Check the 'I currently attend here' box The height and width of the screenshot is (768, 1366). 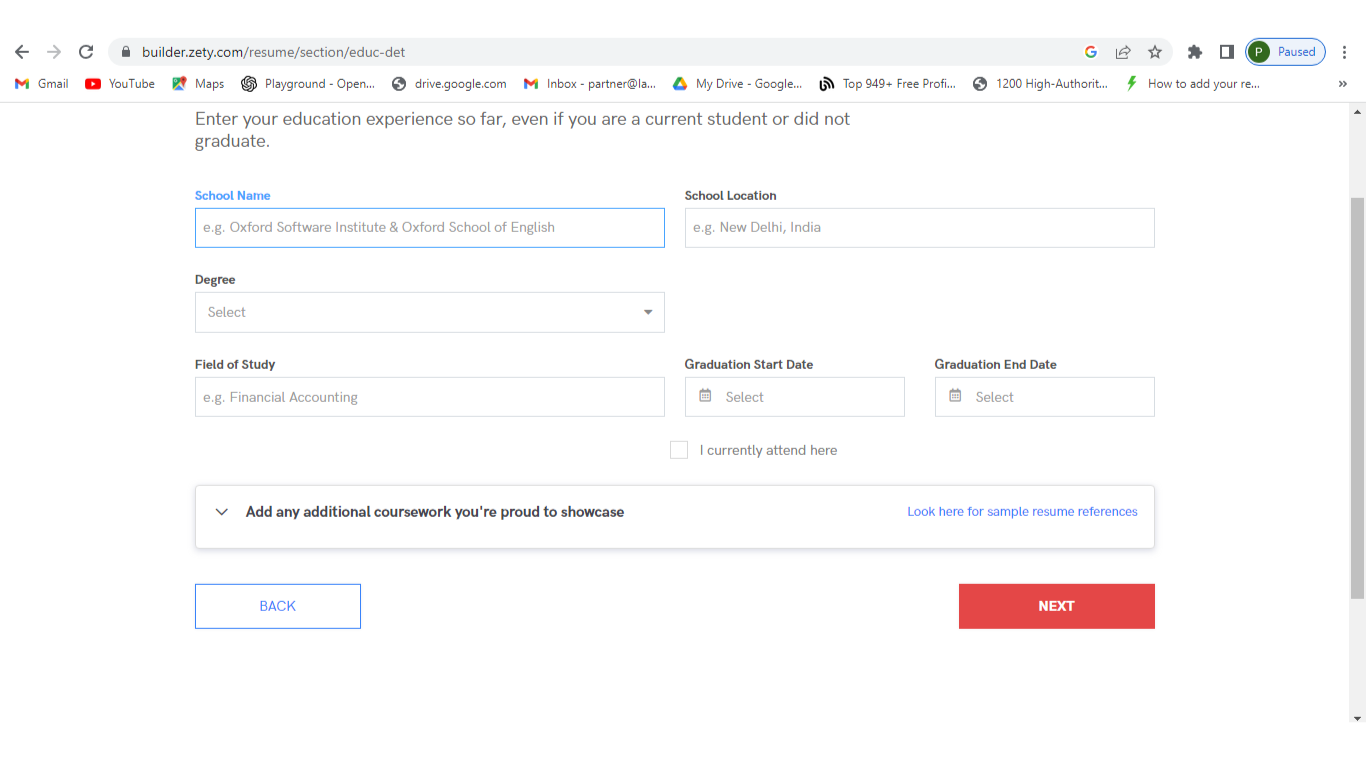coord(679,450)
